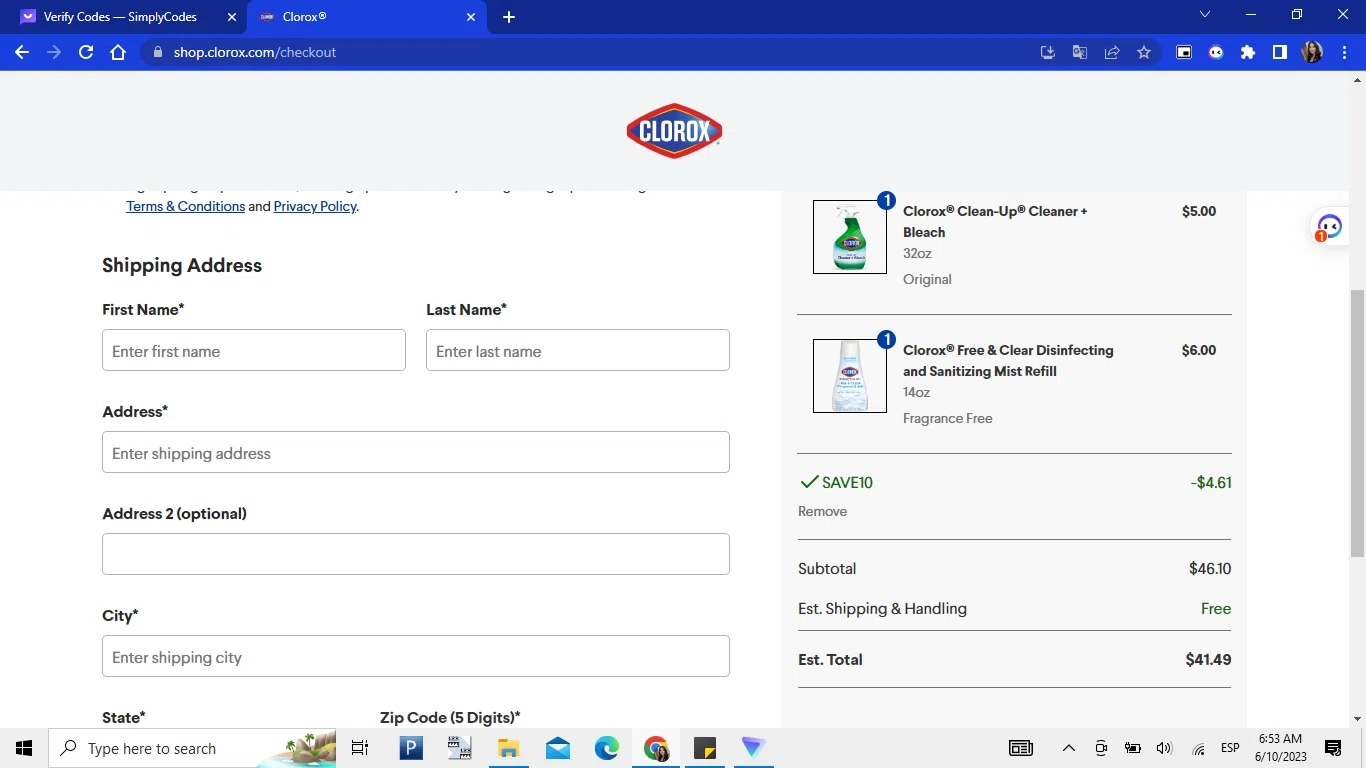
Task: Open File Explorer from the taskbar
Action: tap(508, 748)
